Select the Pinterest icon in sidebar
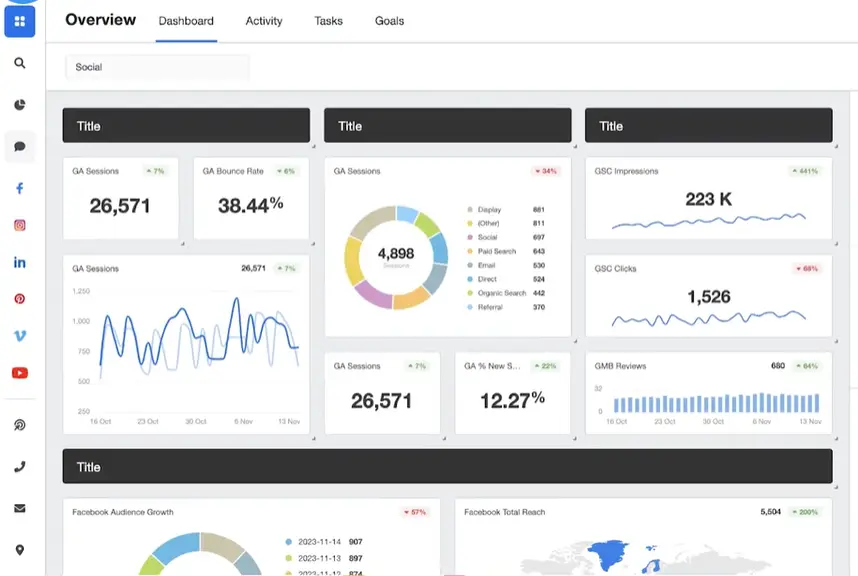 [20, 299]
